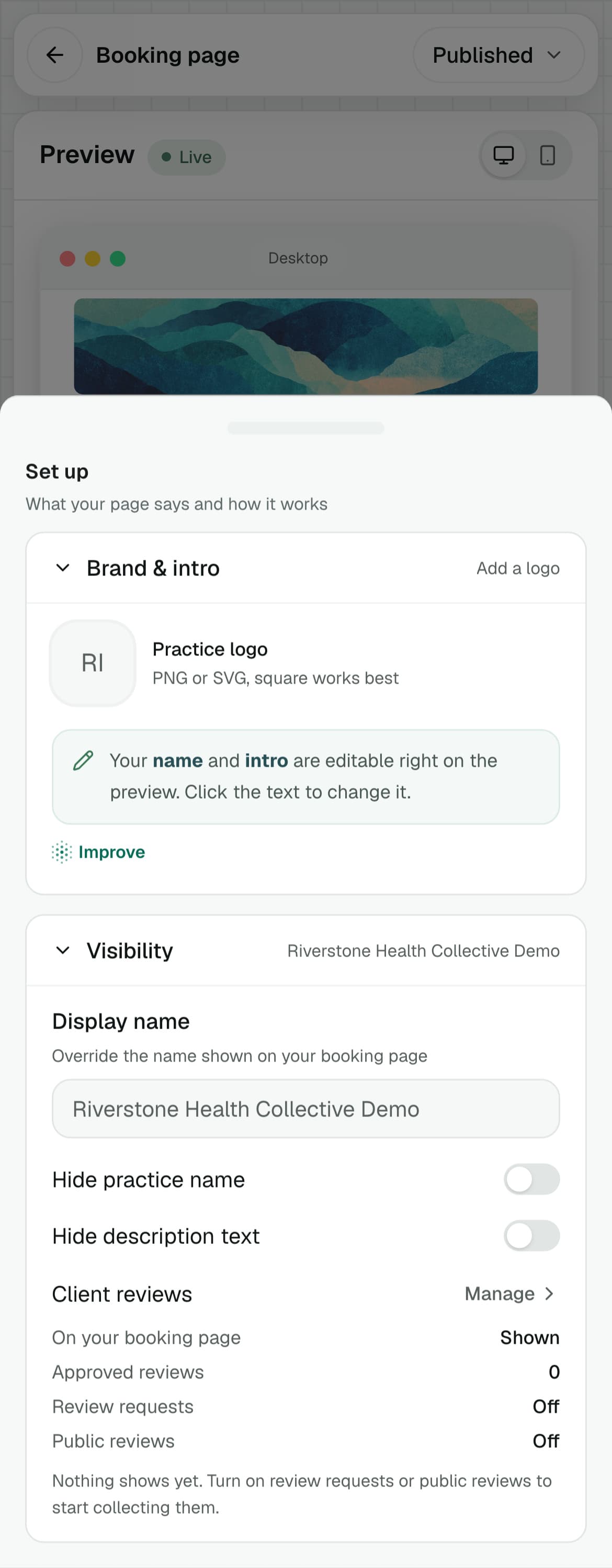Click the mountain banner image in preview

(x=305, y=347)
